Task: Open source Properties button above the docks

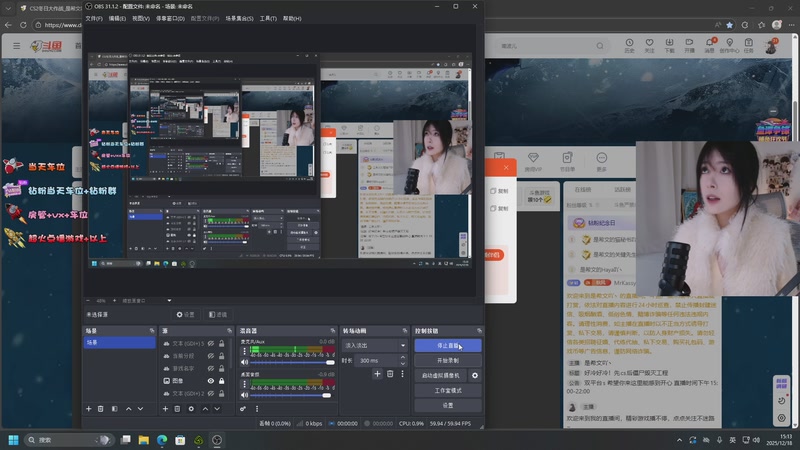Action: [186, 315]
